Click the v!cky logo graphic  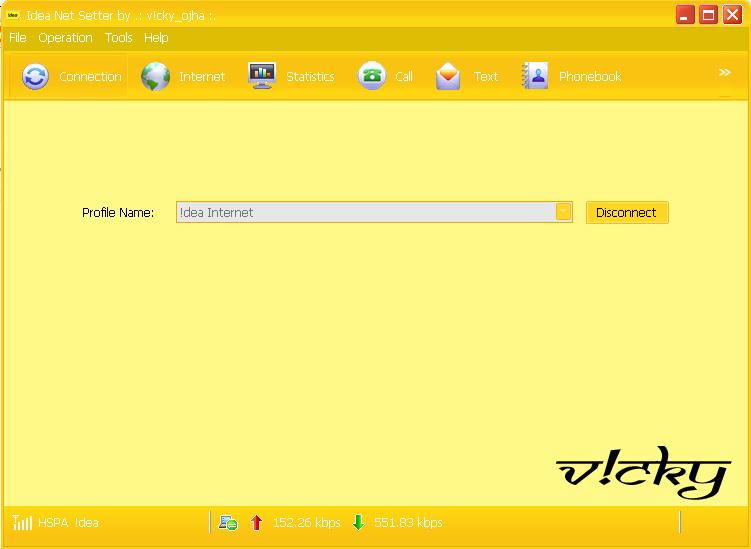coord(643,472)
